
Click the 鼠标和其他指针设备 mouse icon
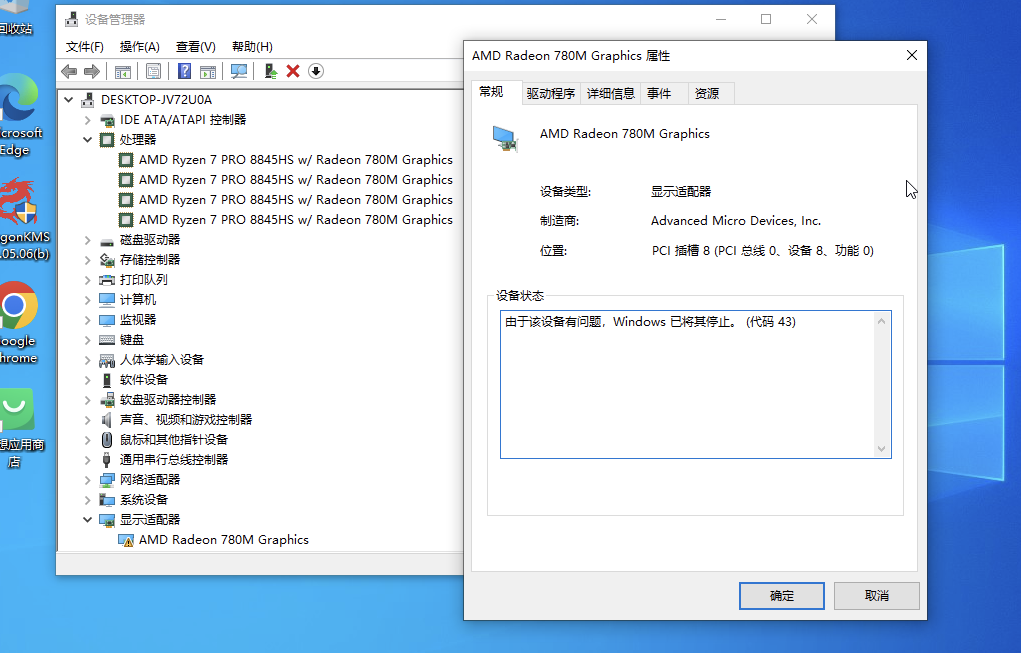pyautogui.click(x=107, y=440)
